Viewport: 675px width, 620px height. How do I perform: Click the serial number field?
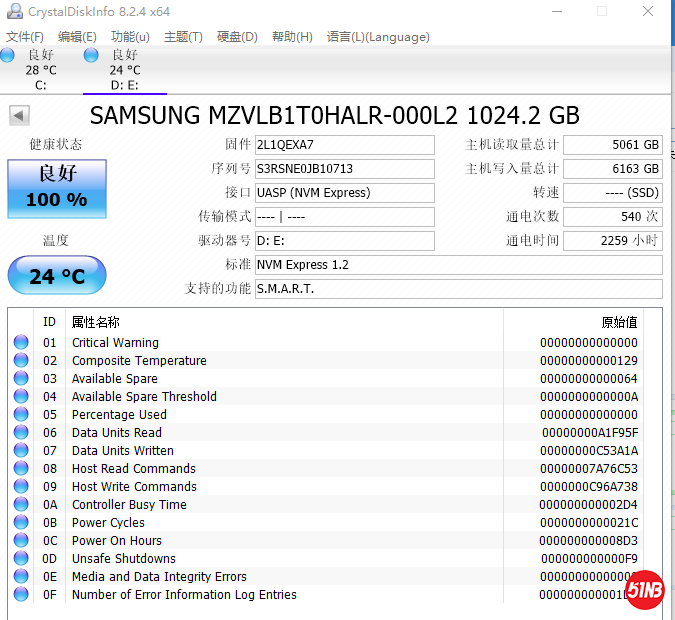[x=344, y=169]
